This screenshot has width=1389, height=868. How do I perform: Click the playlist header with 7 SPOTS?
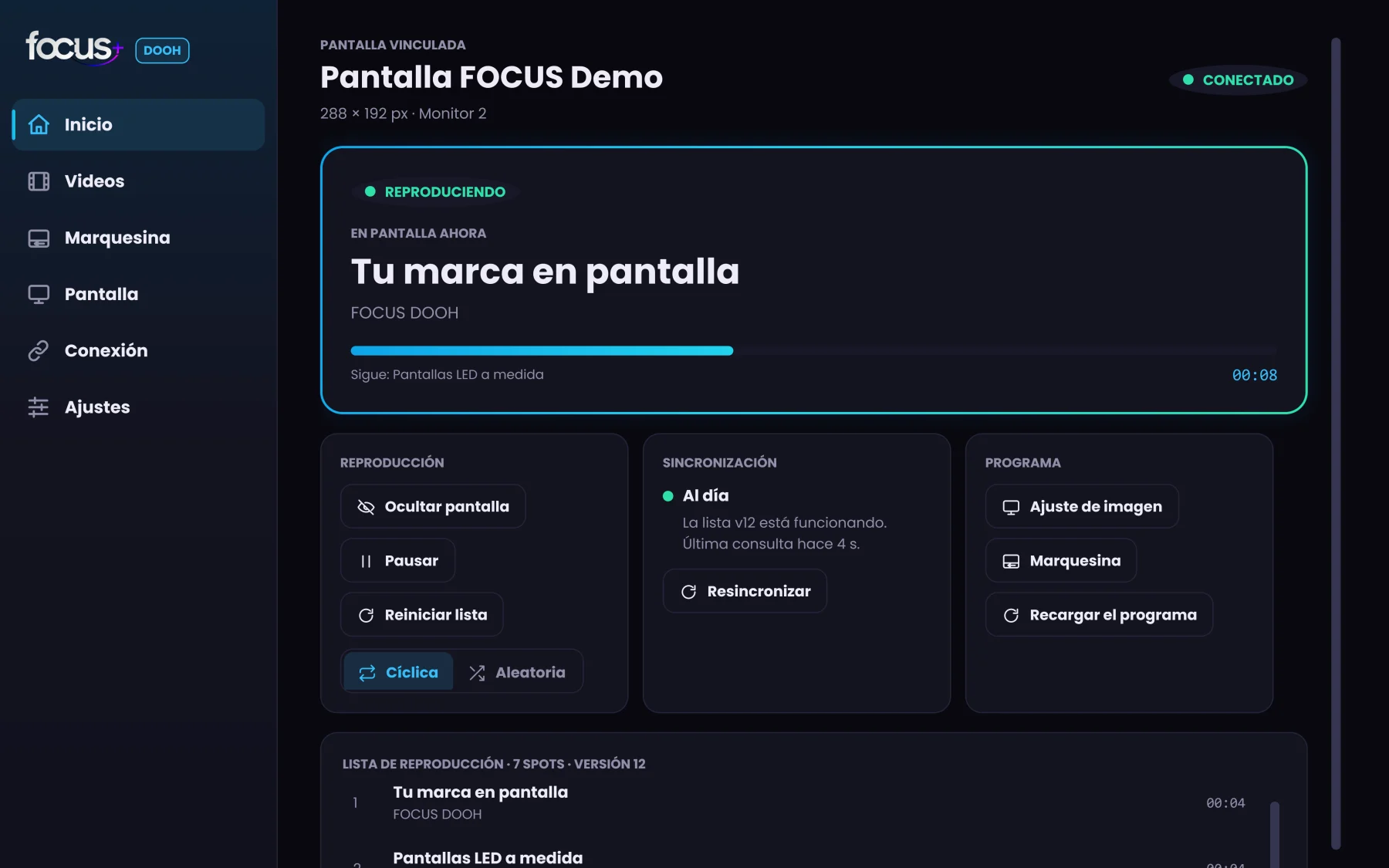tap(494, 764)
